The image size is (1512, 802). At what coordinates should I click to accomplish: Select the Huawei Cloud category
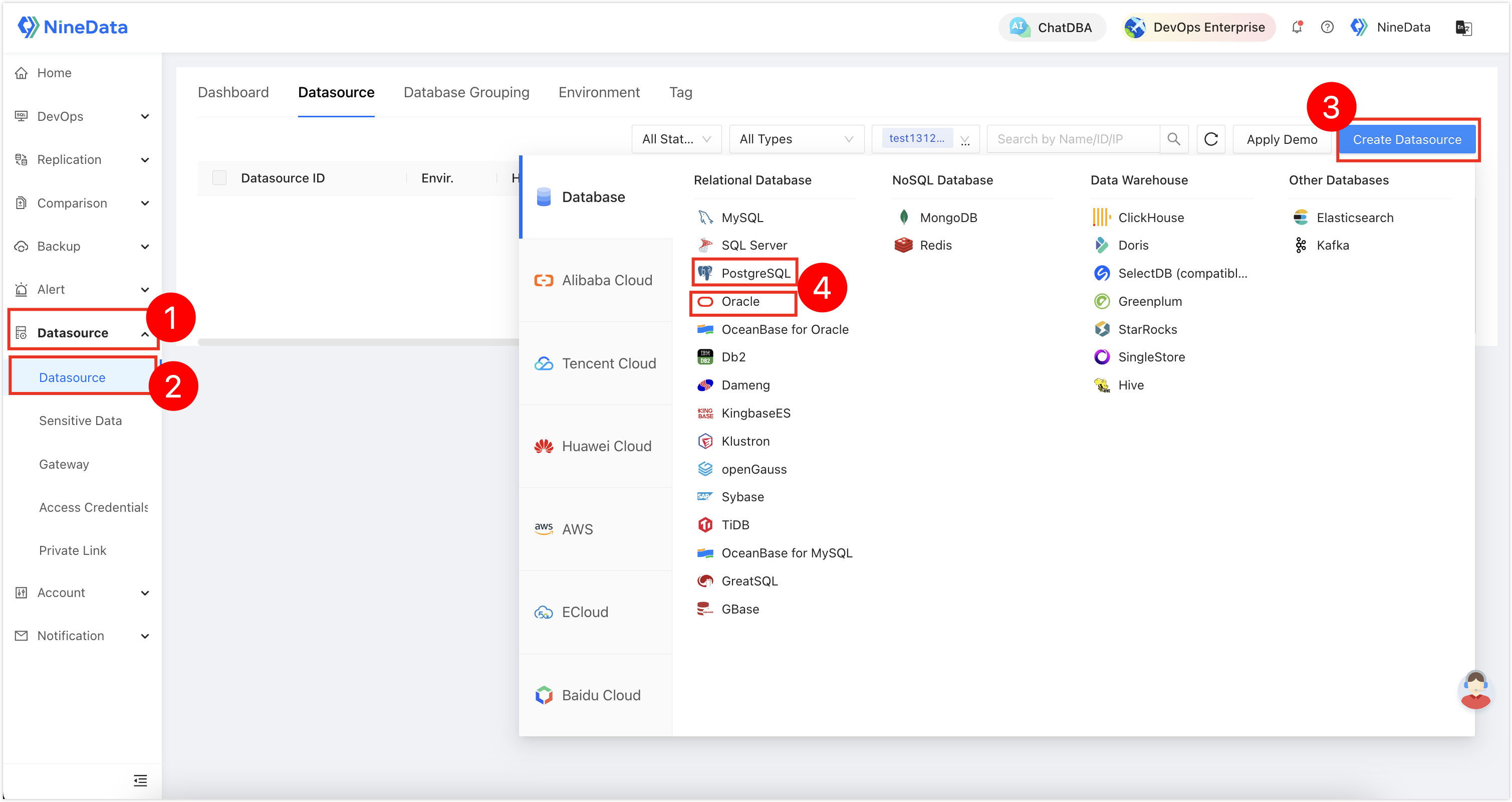pyautogui.click(x=595, y=446)
